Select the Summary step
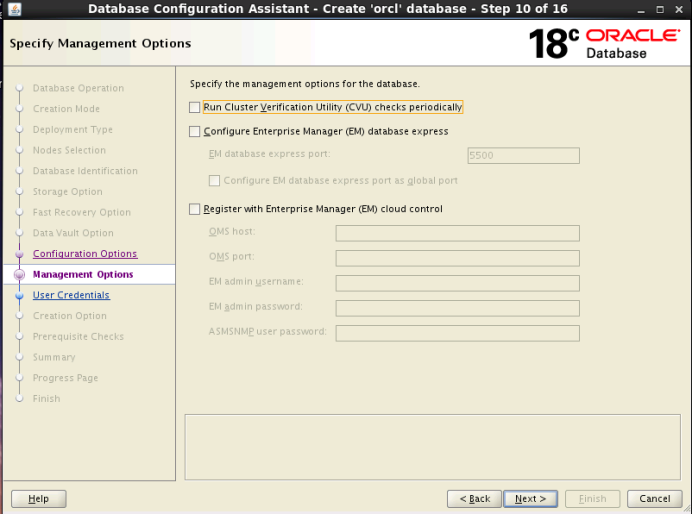The image size is (693, 515). point(54,357)
